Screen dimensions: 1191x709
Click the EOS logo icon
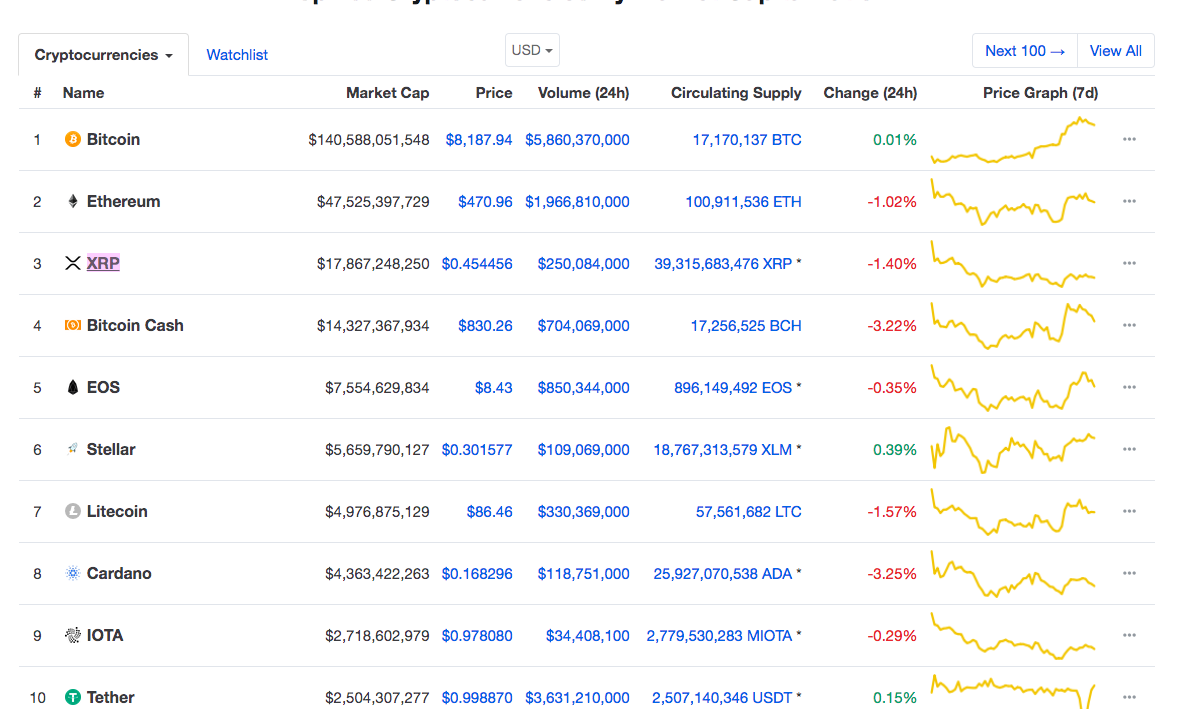click(73, 388)
